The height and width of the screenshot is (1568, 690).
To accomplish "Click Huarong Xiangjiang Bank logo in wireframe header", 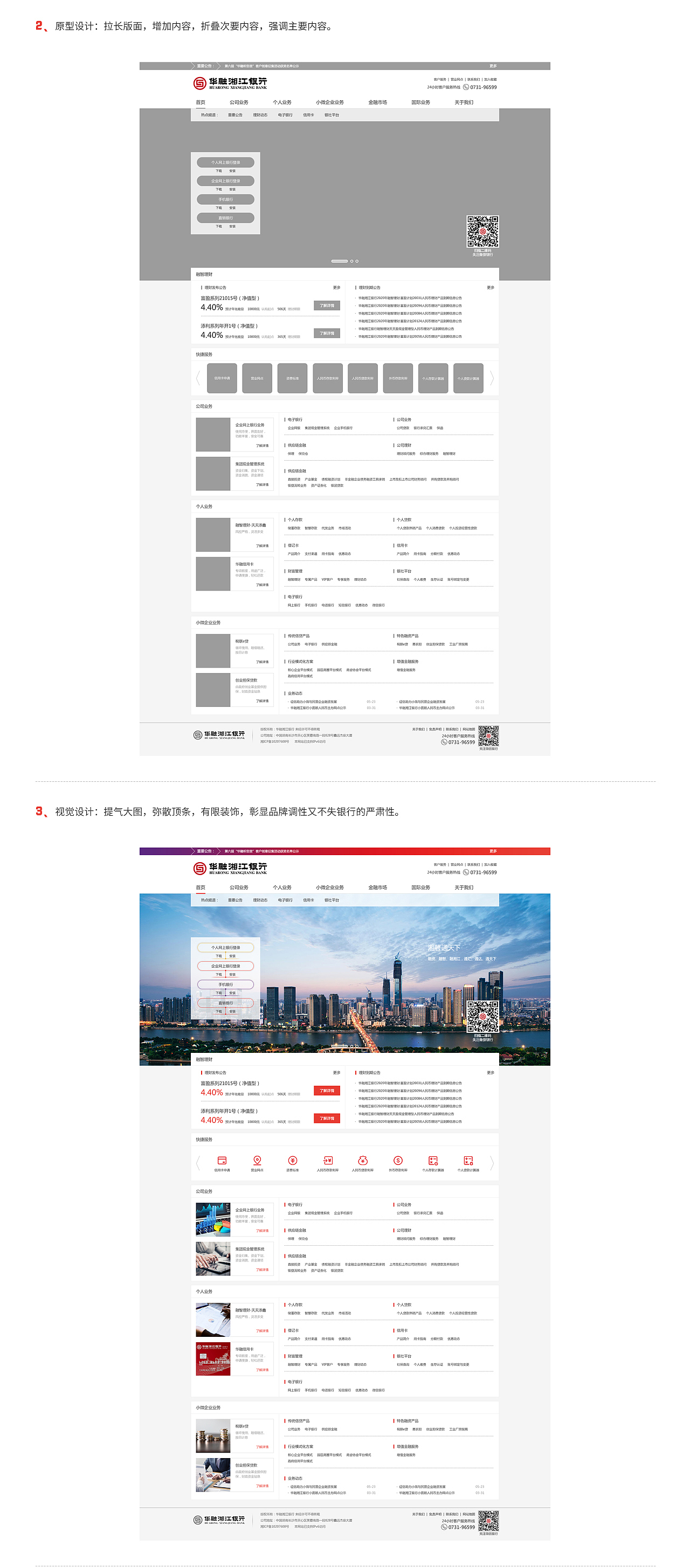I will pos(230,83).
